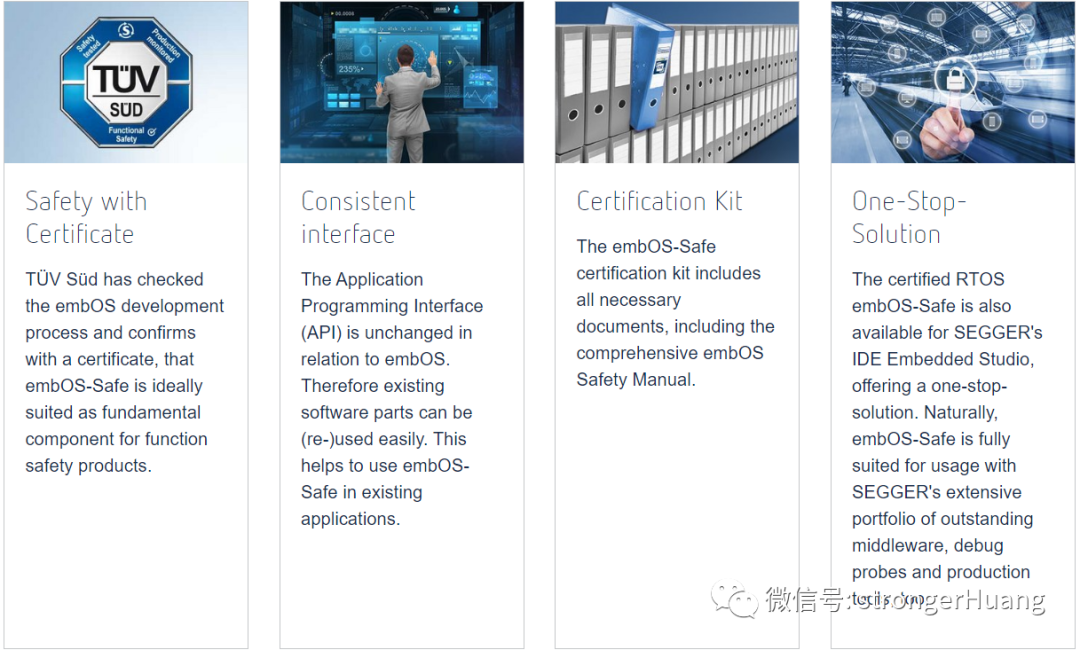Click the TÜV SÜD badge image
Screen dimensions: 1080x650
click(126, 82)
